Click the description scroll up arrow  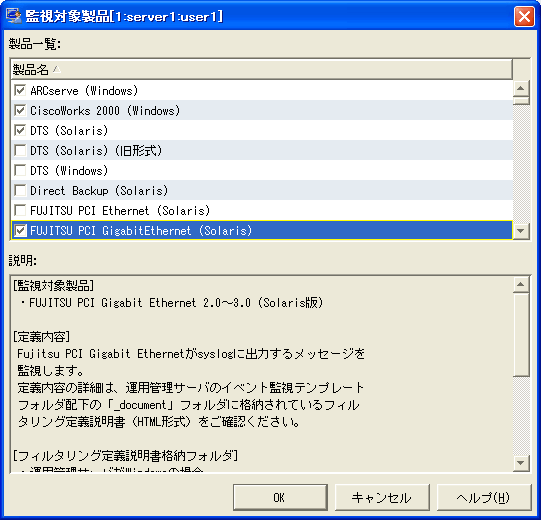click(x=521, y=285)
